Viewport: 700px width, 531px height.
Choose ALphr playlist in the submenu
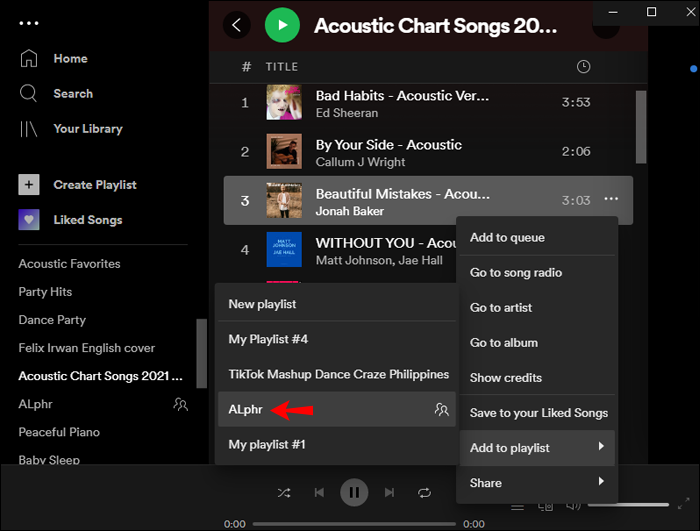click(245, 409)
